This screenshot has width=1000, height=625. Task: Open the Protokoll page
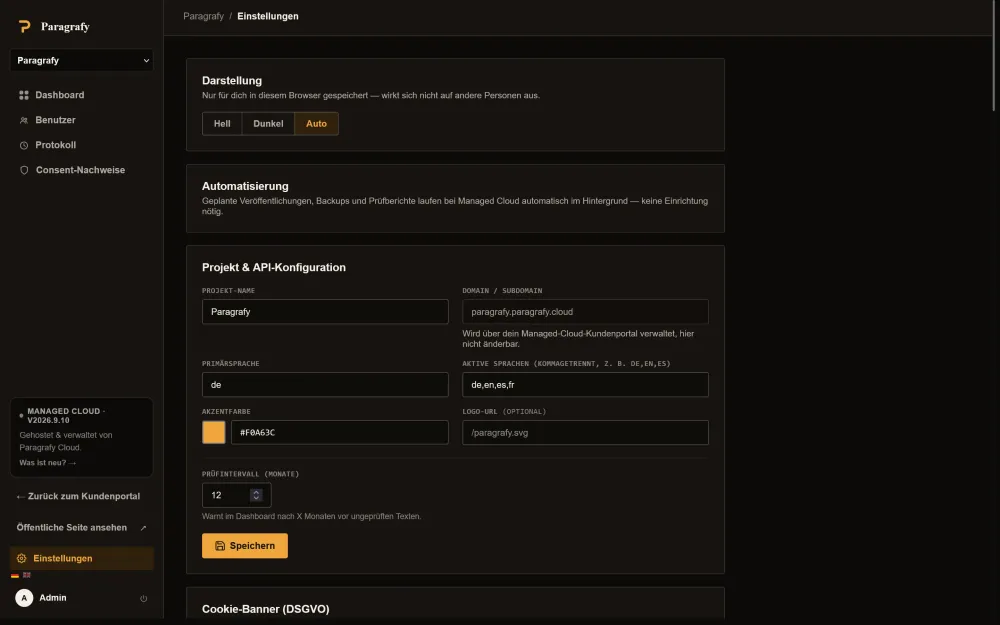click(82, 145)
